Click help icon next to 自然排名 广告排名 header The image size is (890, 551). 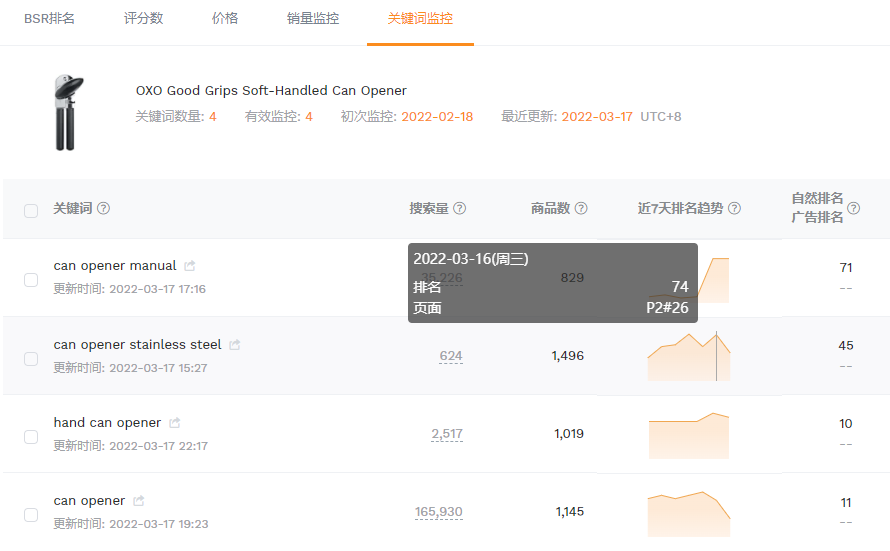tap(853, 209)
